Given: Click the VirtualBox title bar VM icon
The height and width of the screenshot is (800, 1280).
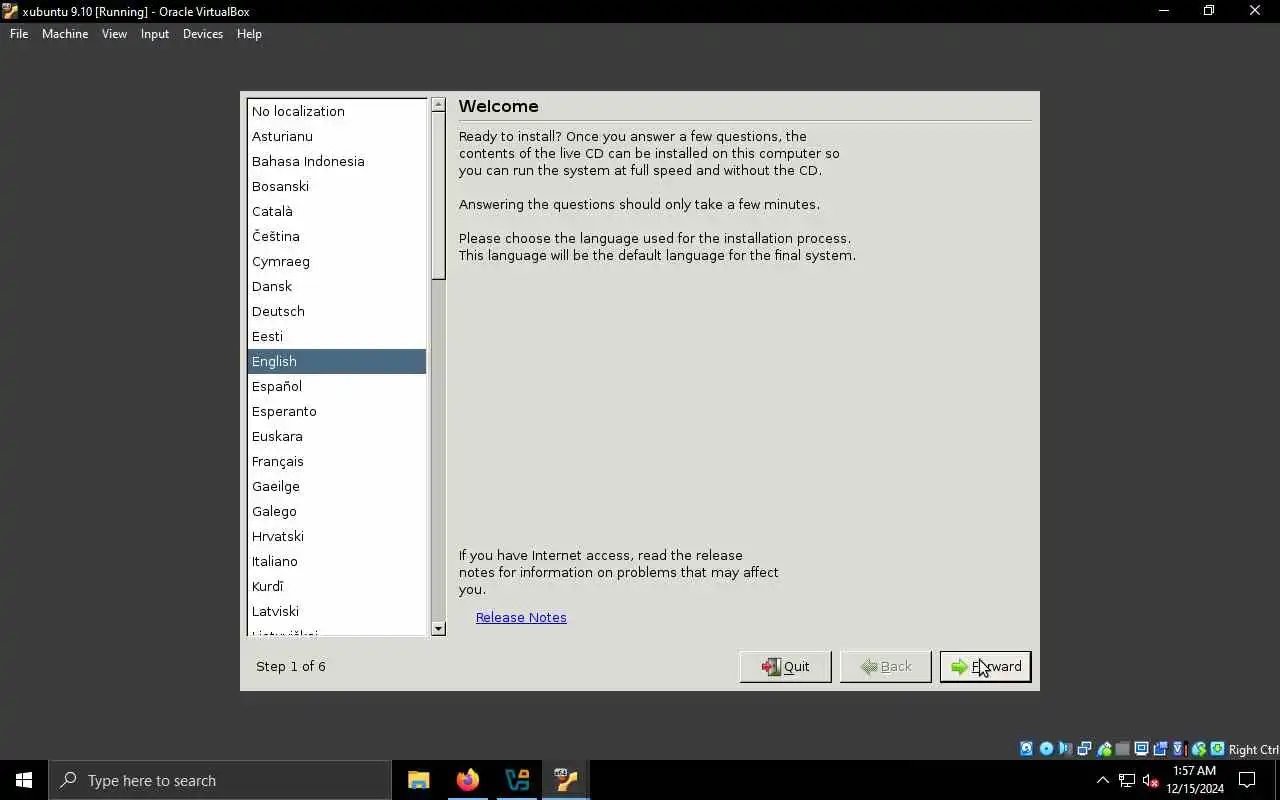Looking at the screenshot, I should tap(10, 11).
